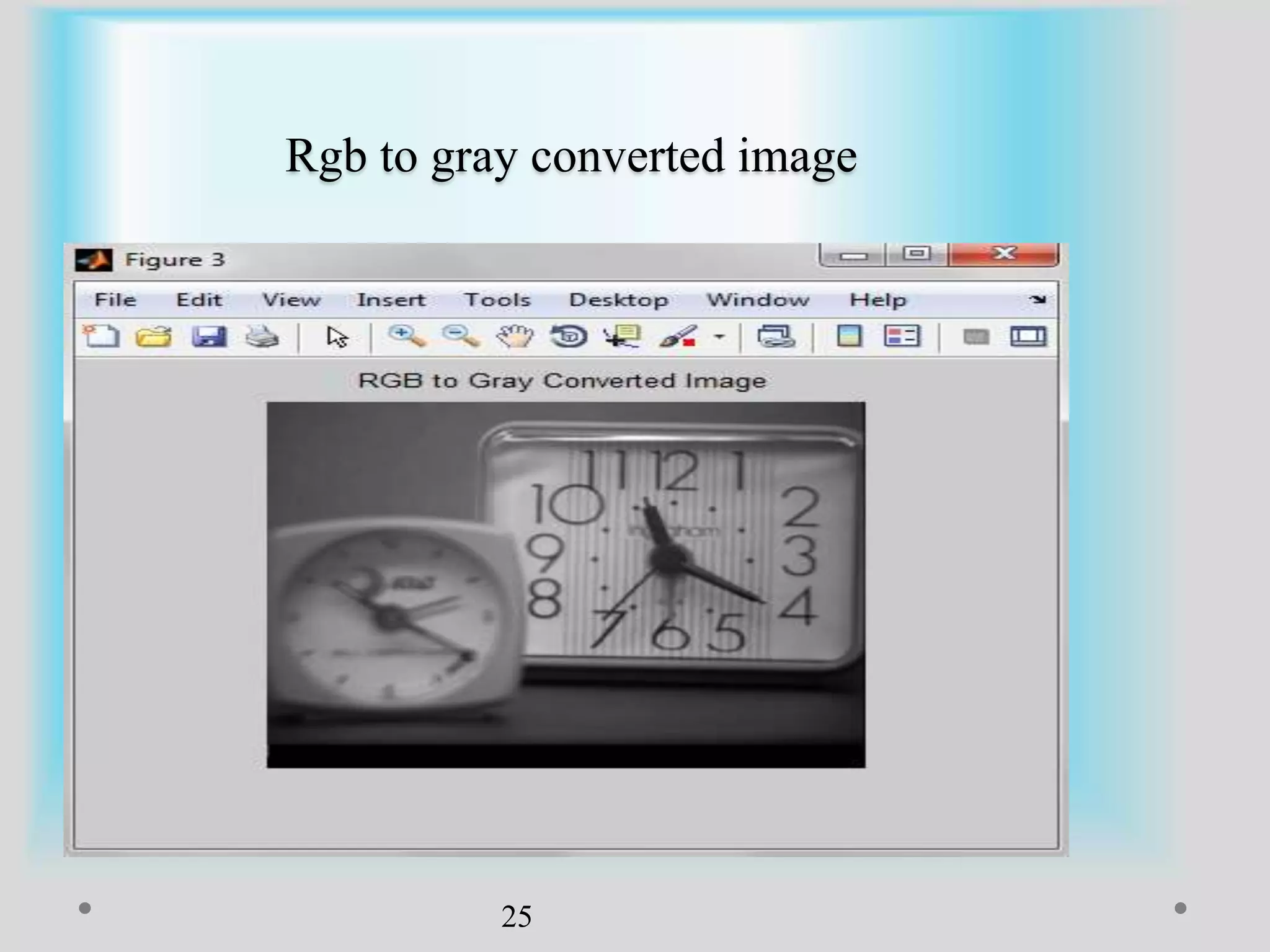This screenshot has height=952, width=1270.
Task: Choose the Rotate 3D tool
Action: click(x=569, y=337)
